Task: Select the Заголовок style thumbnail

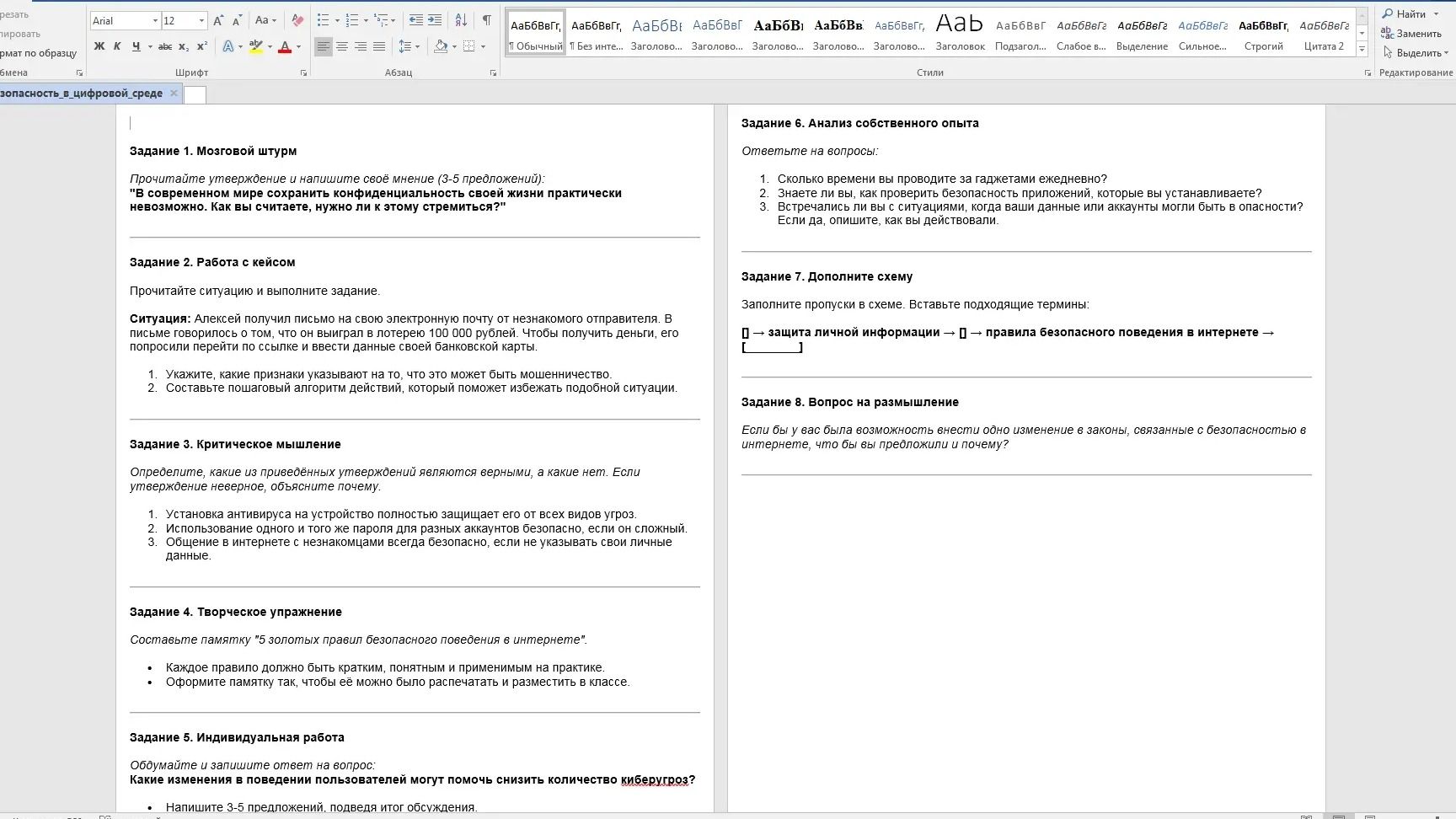Action: [960, 32]
